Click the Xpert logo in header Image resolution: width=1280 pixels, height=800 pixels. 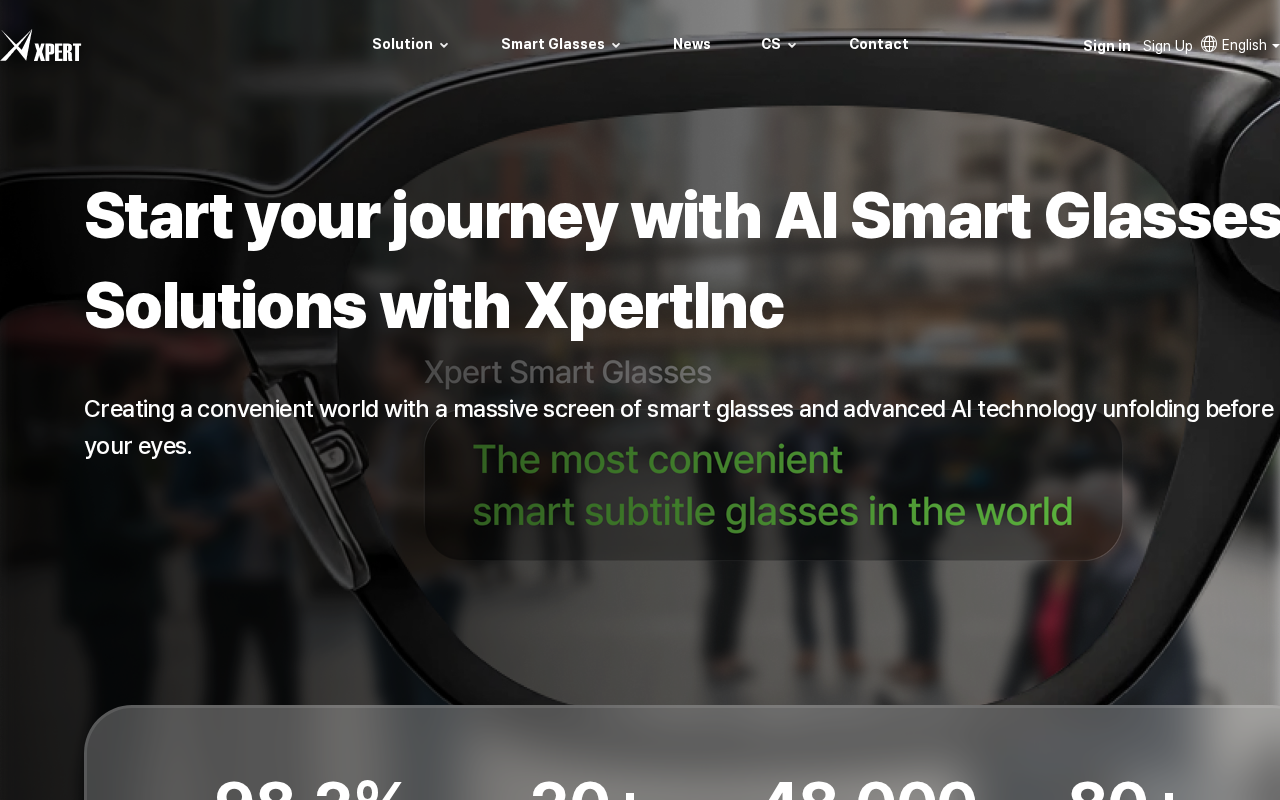point(41,45)
